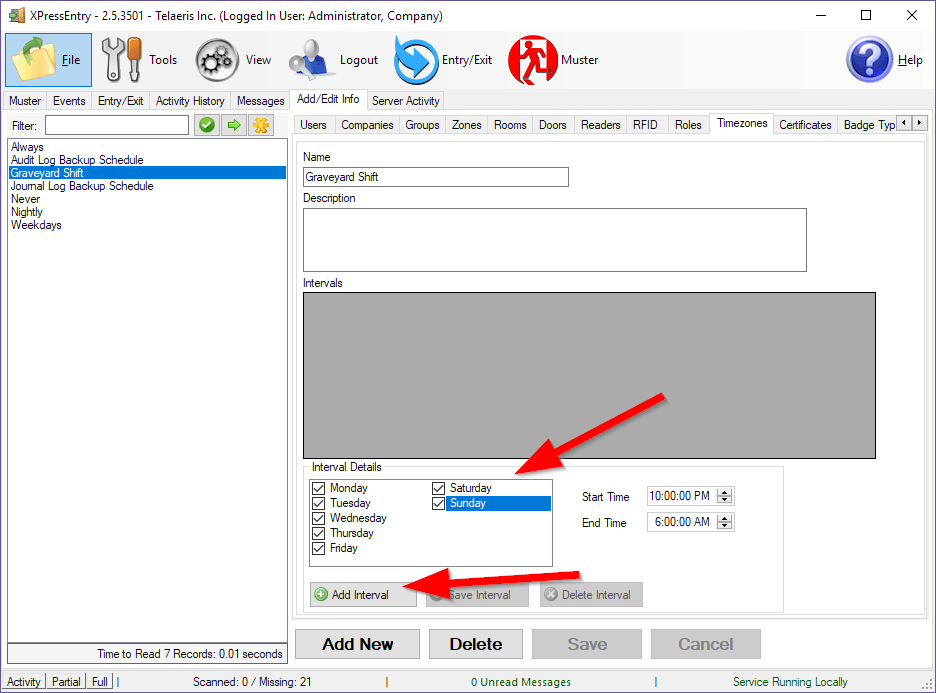Switch to the Server Activity tab
This screenshot has height=693, width=936.
click(x=405, y=100)
